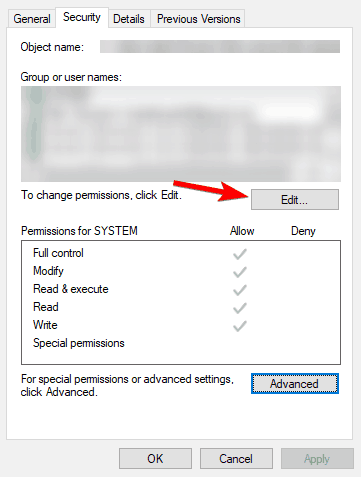Click inside the Group or user names list

(181, 134)
